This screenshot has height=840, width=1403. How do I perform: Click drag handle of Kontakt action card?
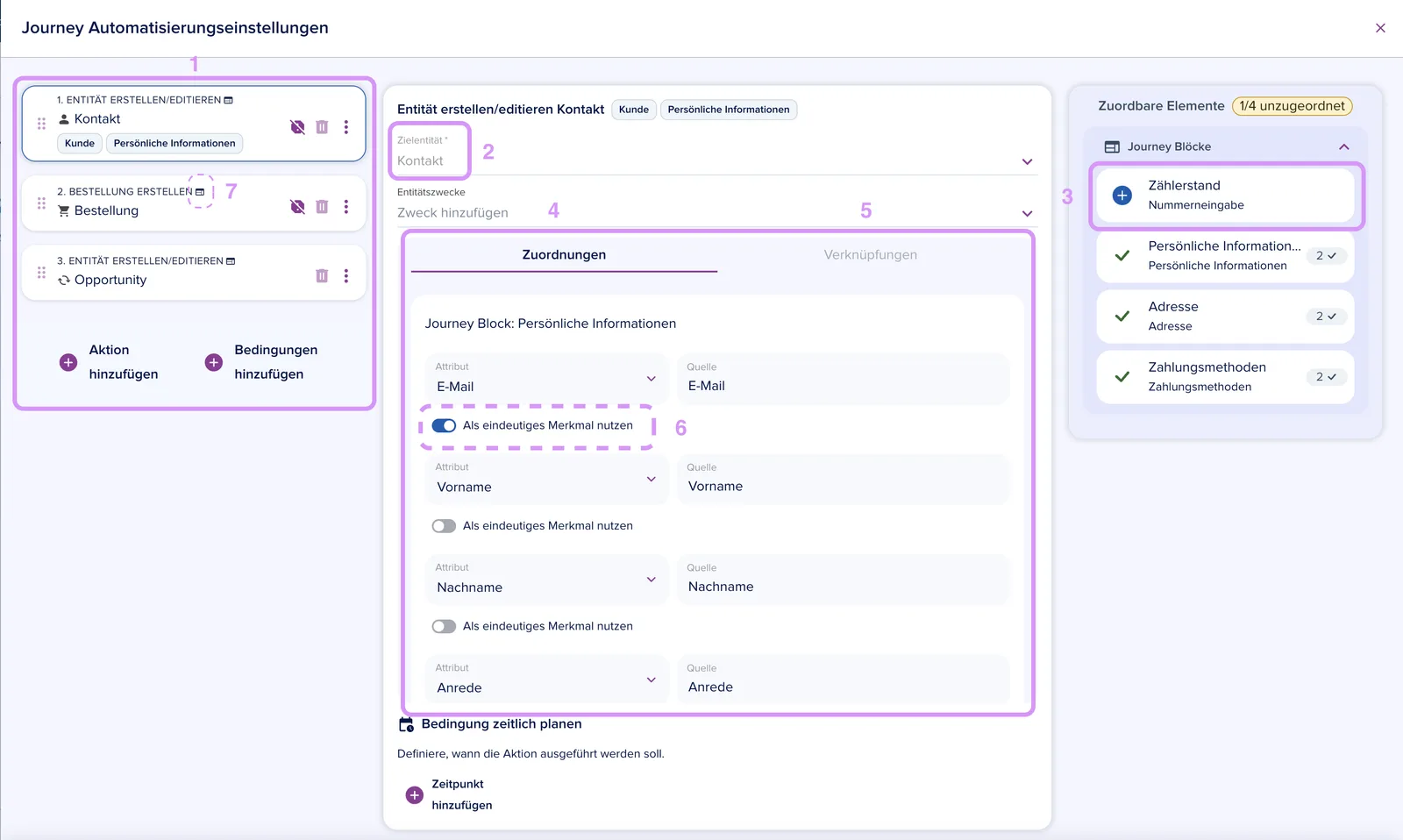(41, 124)
